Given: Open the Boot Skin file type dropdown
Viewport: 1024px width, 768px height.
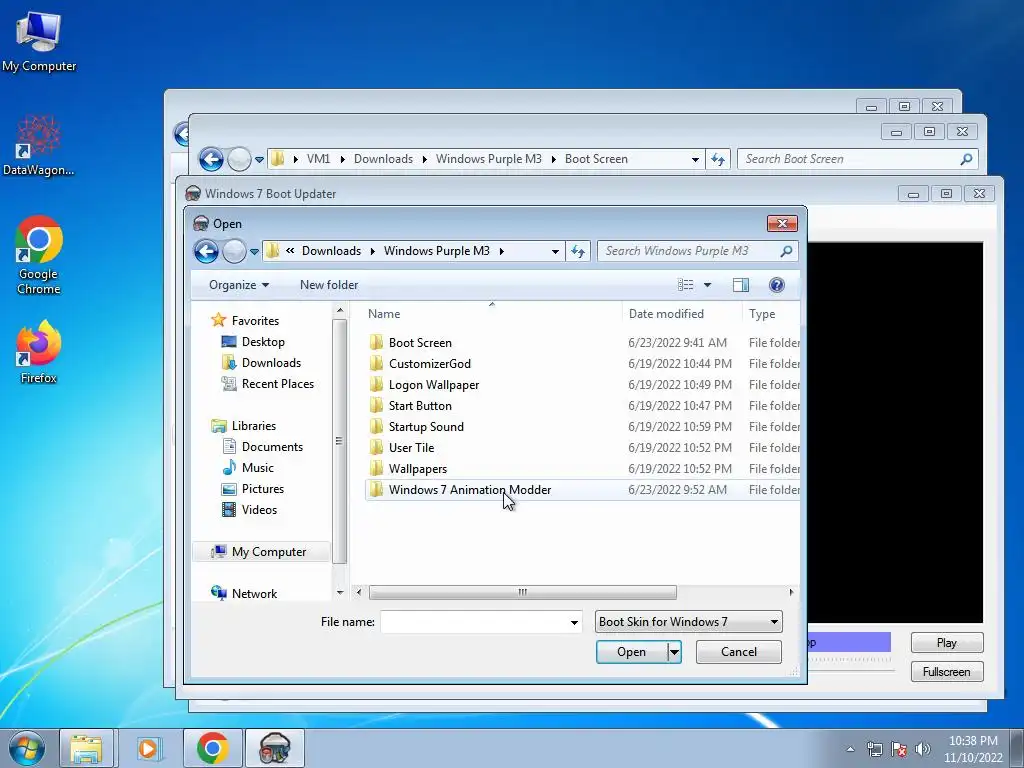Looking at the screenshot, I should pos(689,622).
